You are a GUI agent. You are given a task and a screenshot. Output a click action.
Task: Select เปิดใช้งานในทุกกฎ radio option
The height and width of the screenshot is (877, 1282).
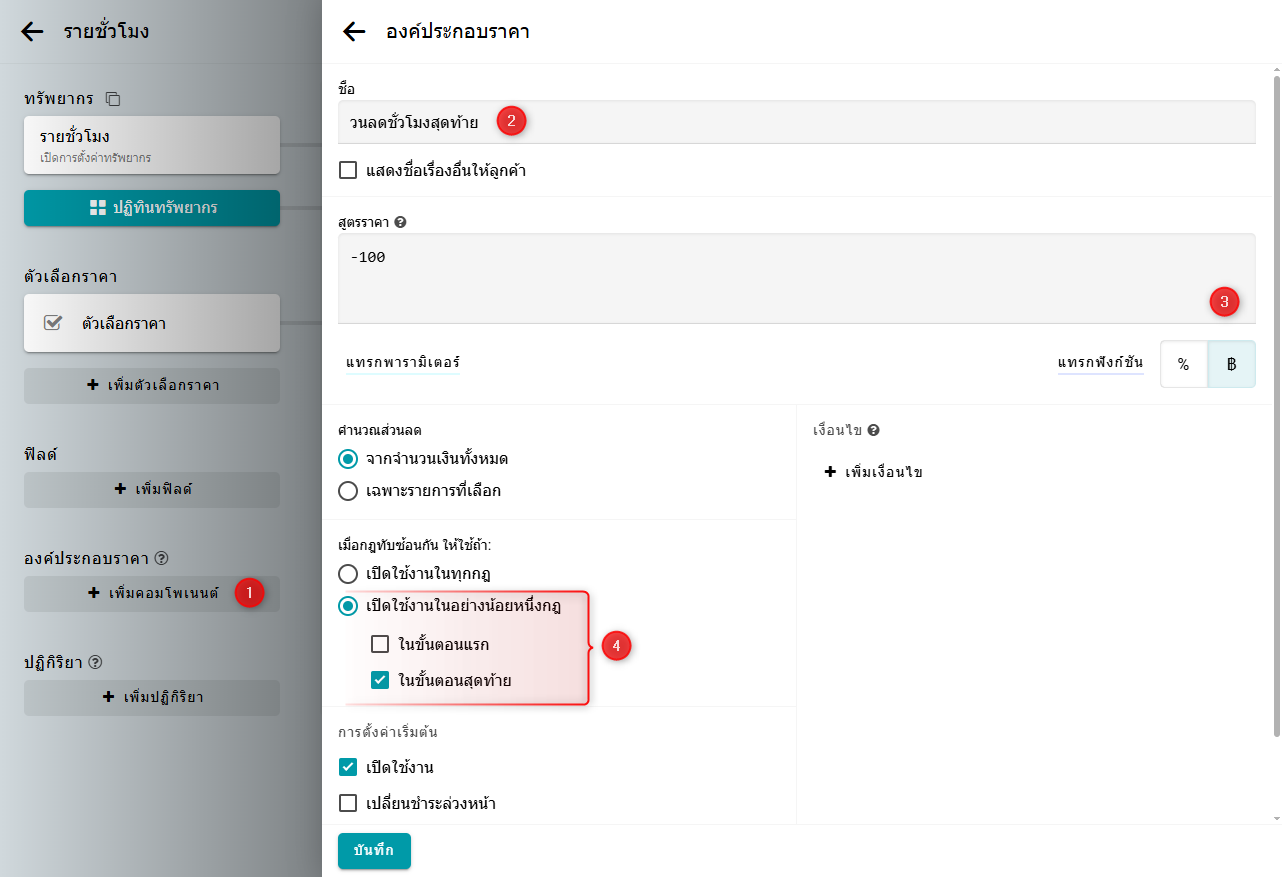(x=348, y=574)
